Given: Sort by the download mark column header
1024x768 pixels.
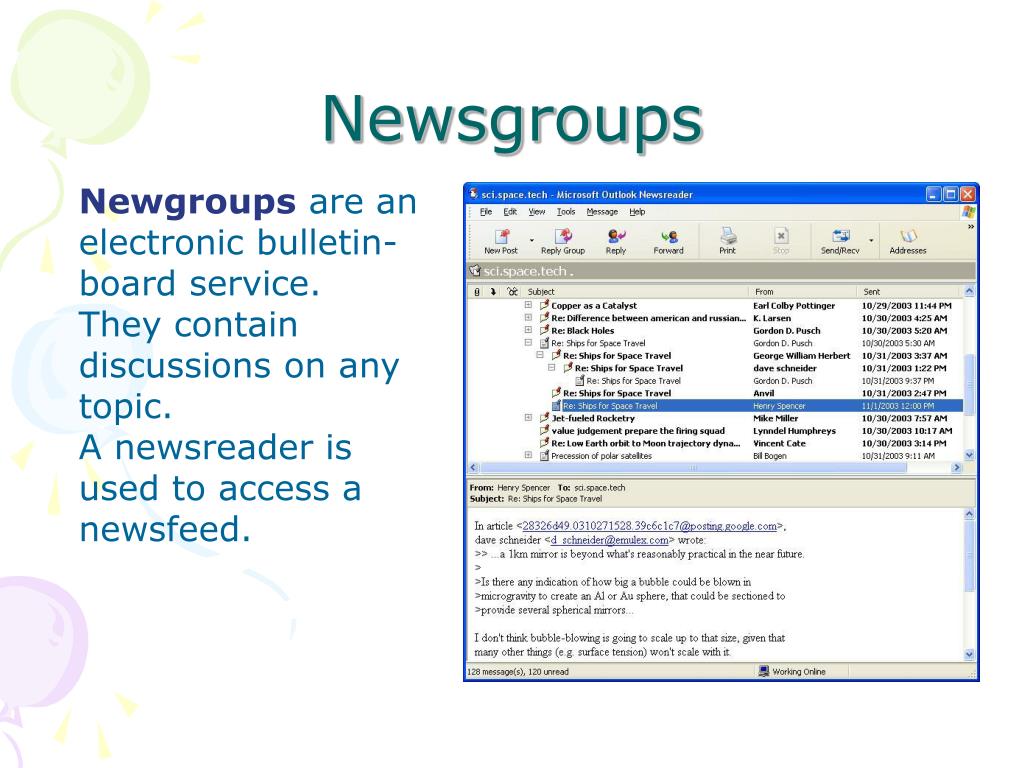Looking at the screenshot, I should [x=494, y=292].
